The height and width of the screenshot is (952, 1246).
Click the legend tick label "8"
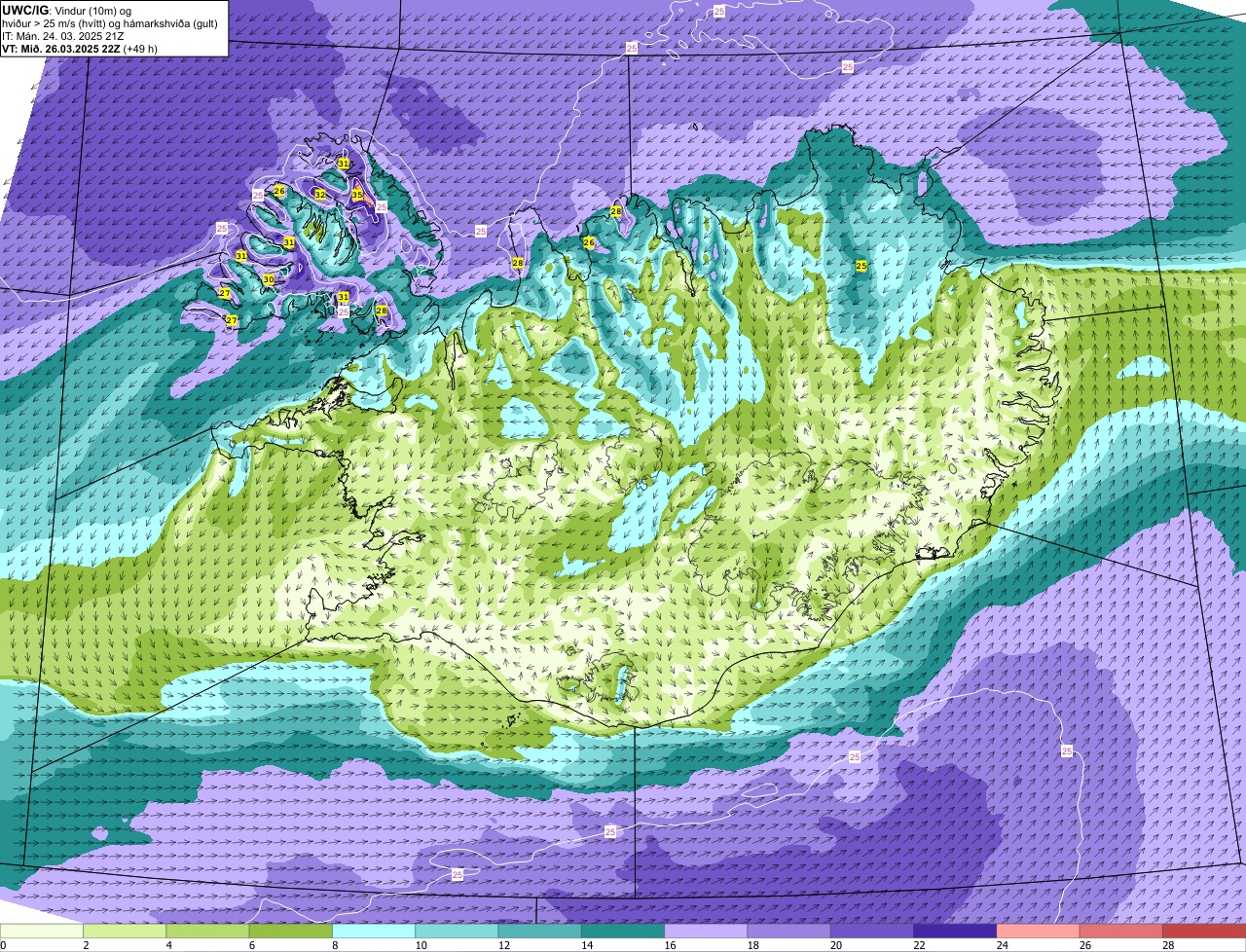coord(335,945)
